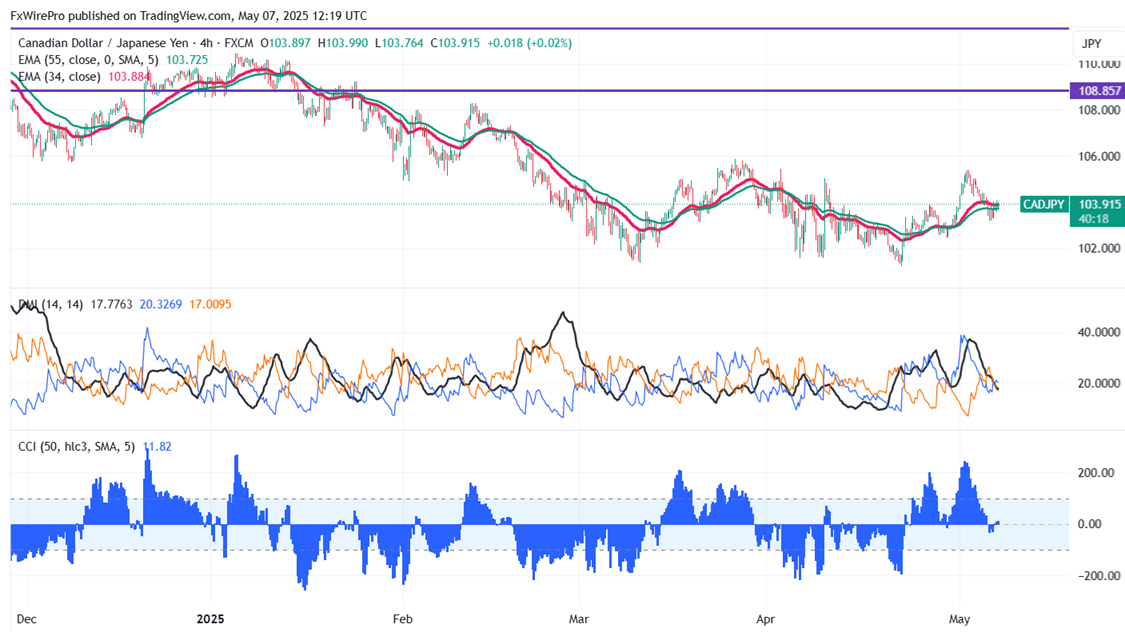
Task: Click the CCI value 11.82
Action: tap(157, 446)
